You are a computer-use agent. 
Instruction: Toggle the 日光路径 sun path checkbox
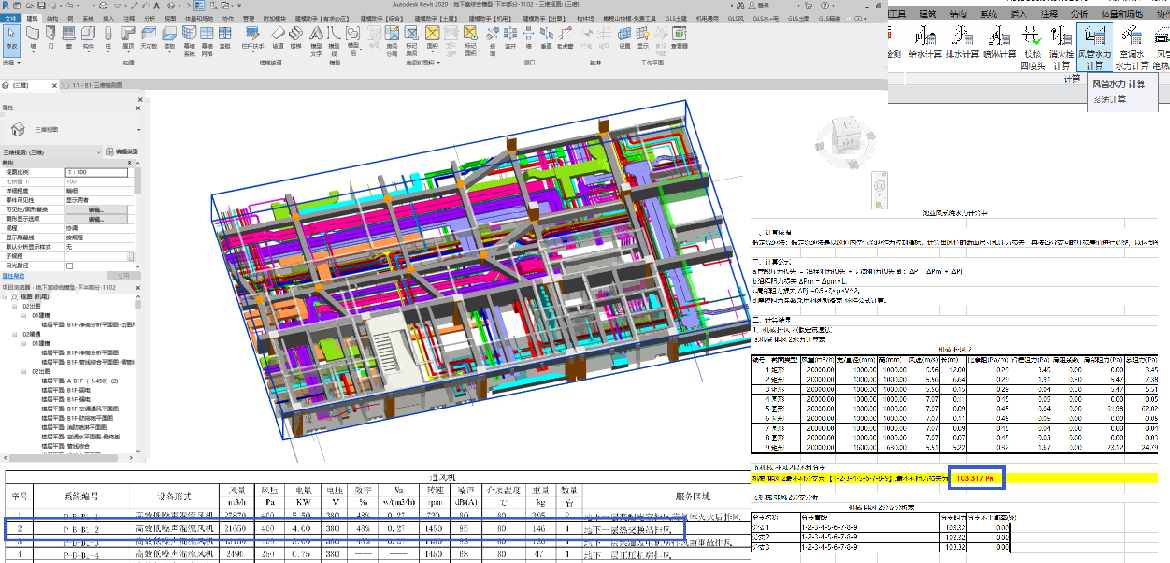tap(69, 265)
